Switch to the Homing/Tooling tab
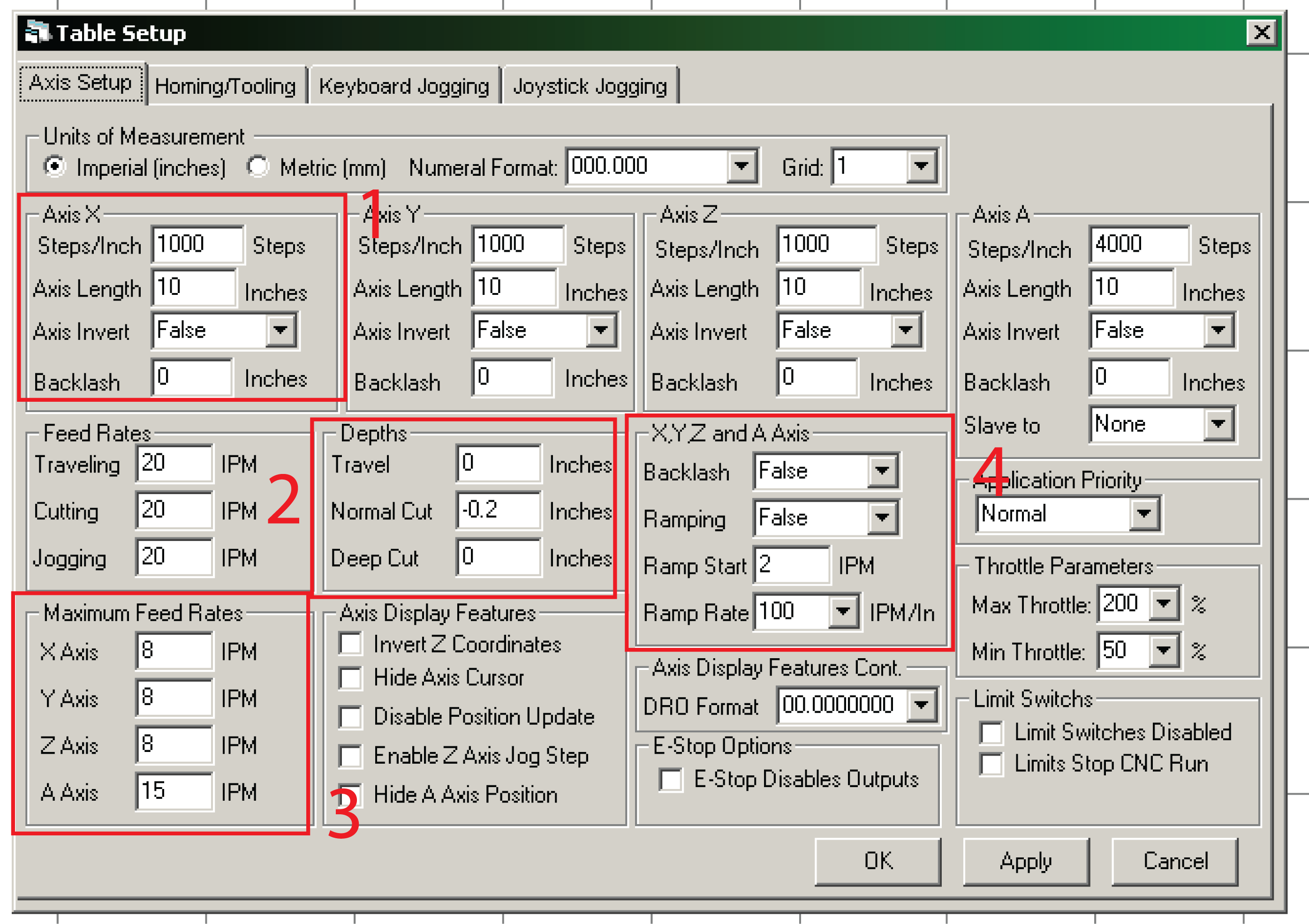The image size is (1309, 924). [x=226, y=86]
